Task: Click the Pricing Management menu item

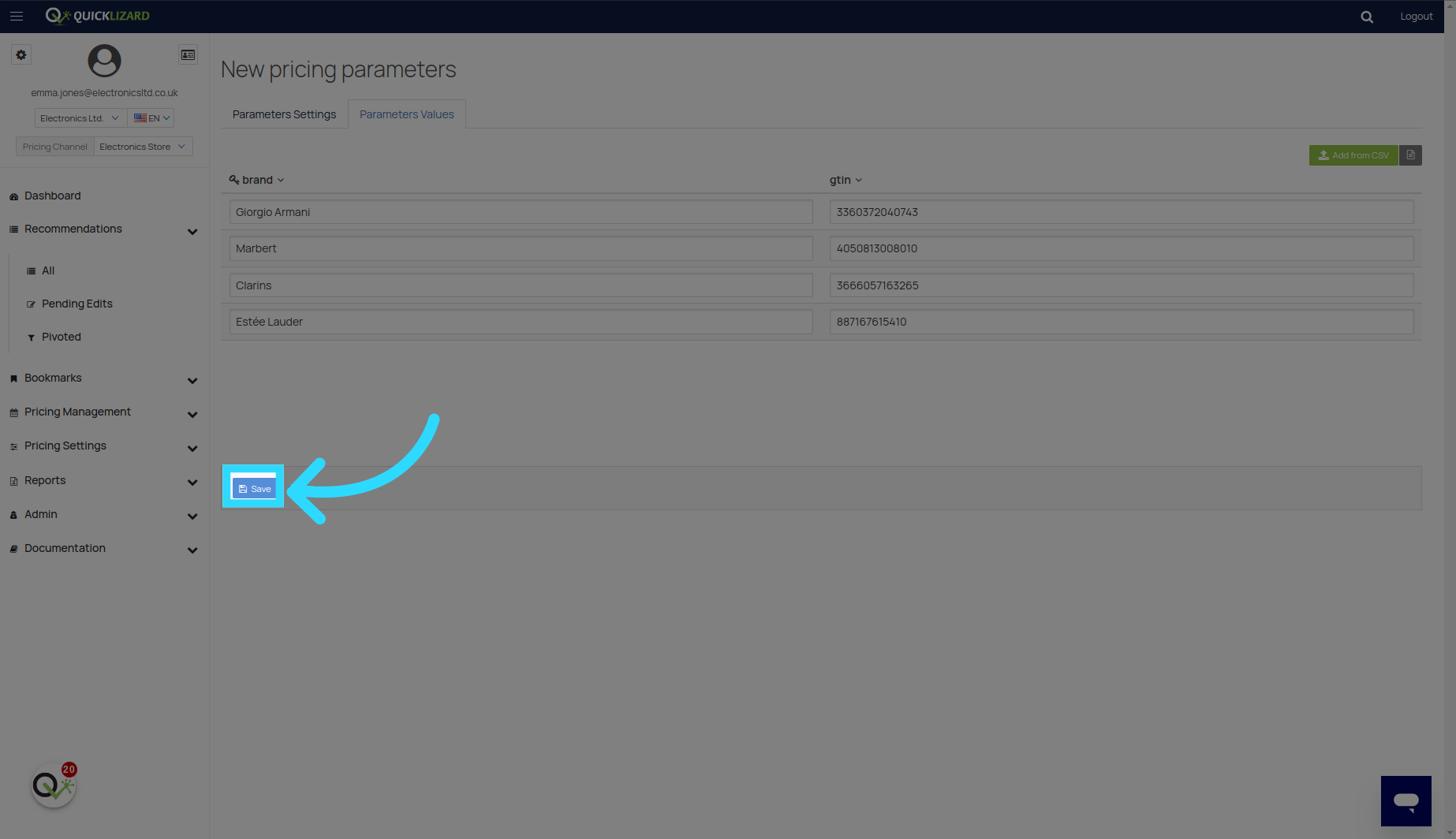Action: [x=77, y=412]
